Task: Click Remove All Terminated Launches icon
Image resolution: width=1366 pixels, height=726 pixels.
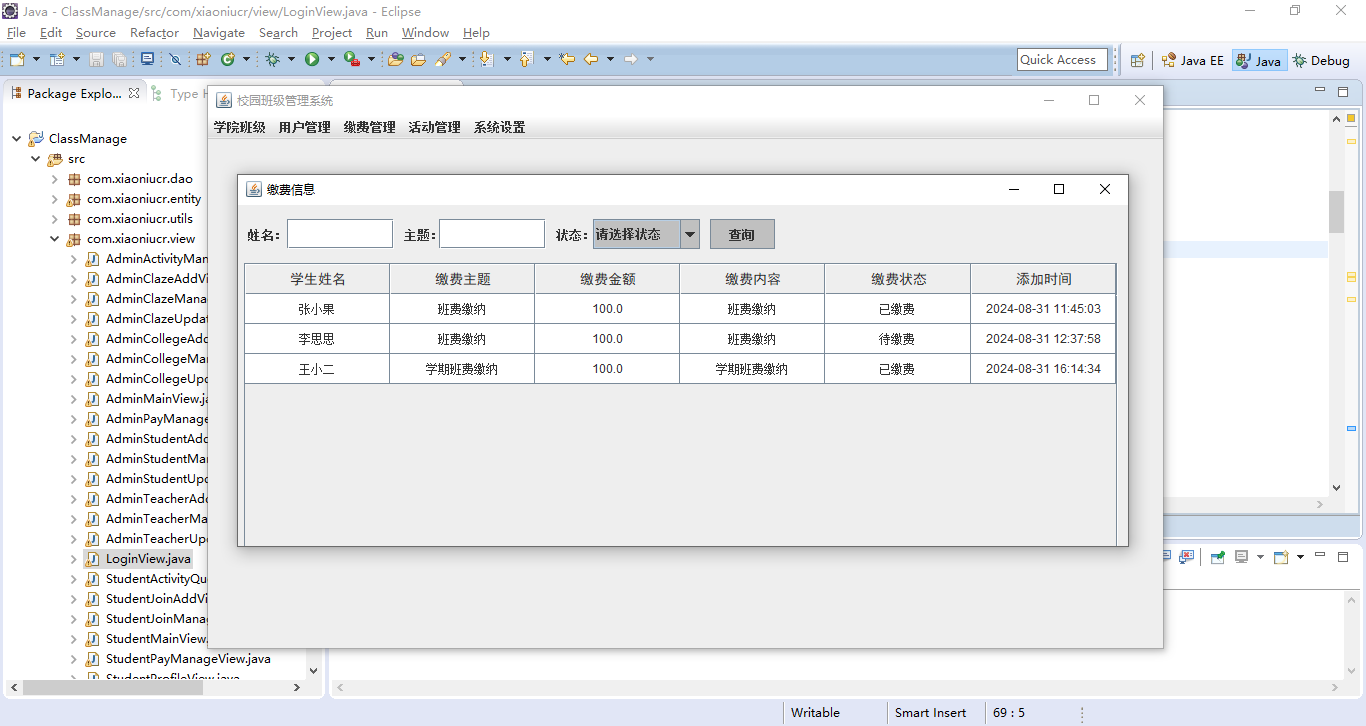Action: 1186,557
